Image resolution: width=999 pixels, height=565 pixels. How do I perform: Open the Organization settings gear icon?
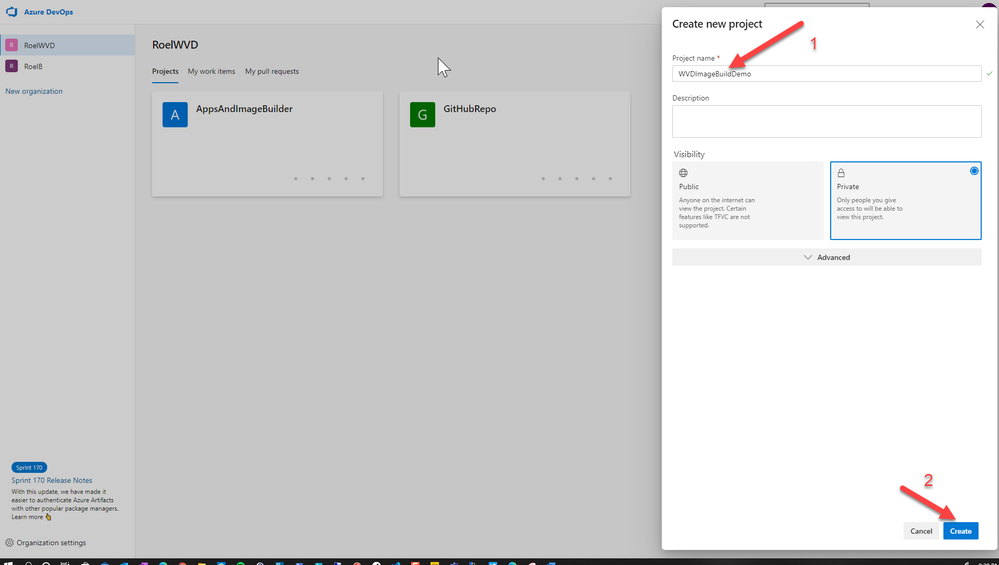point(10,543)
